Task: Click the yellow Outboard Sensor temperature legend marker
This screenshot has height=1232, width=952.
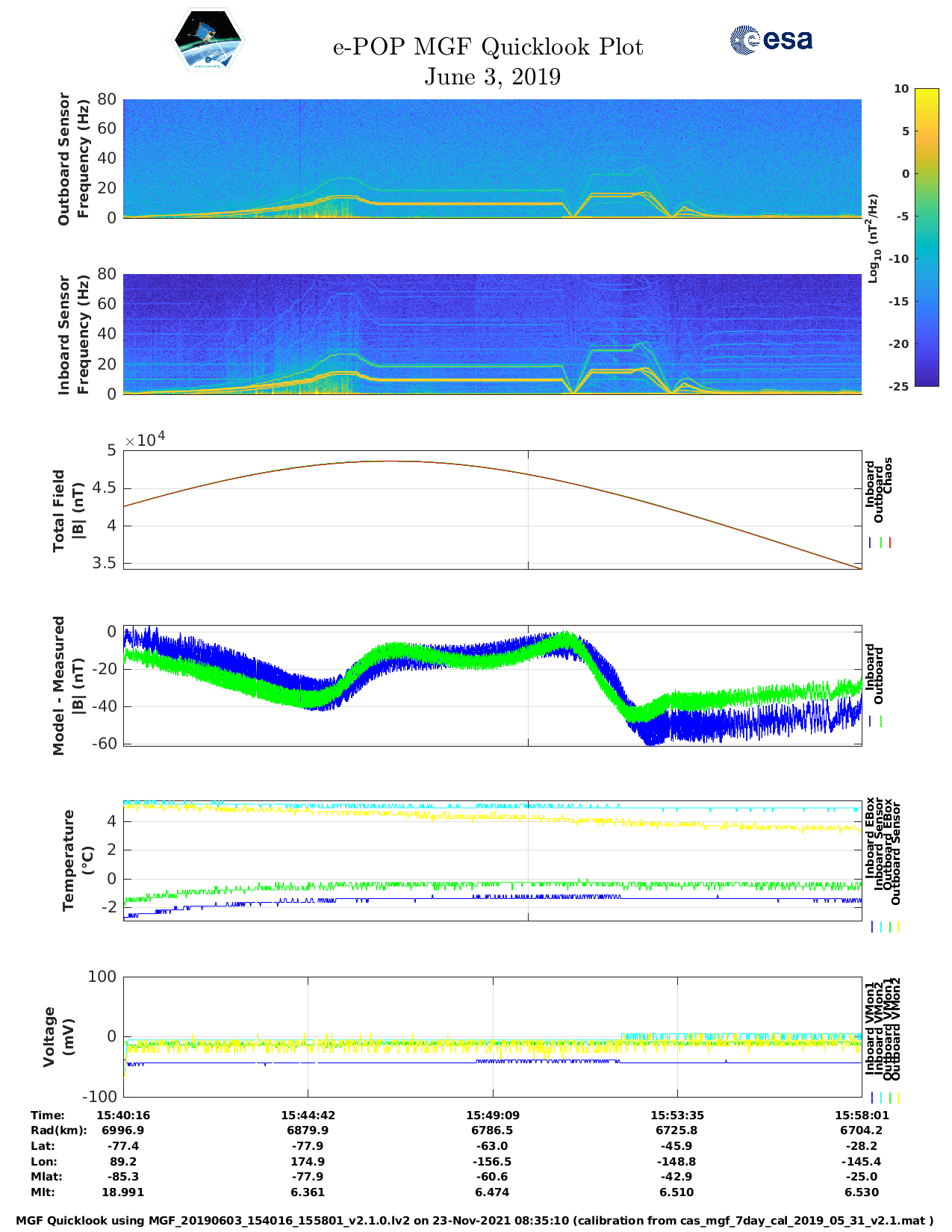Action: click(x=897, y=927)
